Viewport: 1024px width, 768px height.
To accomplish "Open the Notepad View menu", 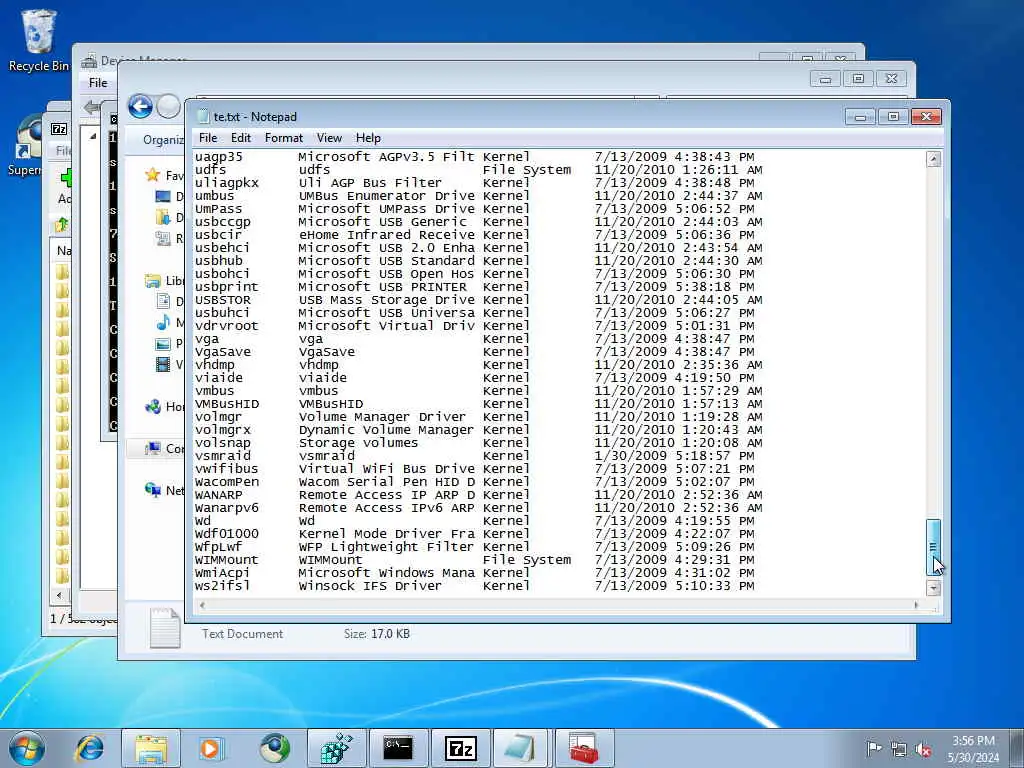I will click(x=329, y=138).
